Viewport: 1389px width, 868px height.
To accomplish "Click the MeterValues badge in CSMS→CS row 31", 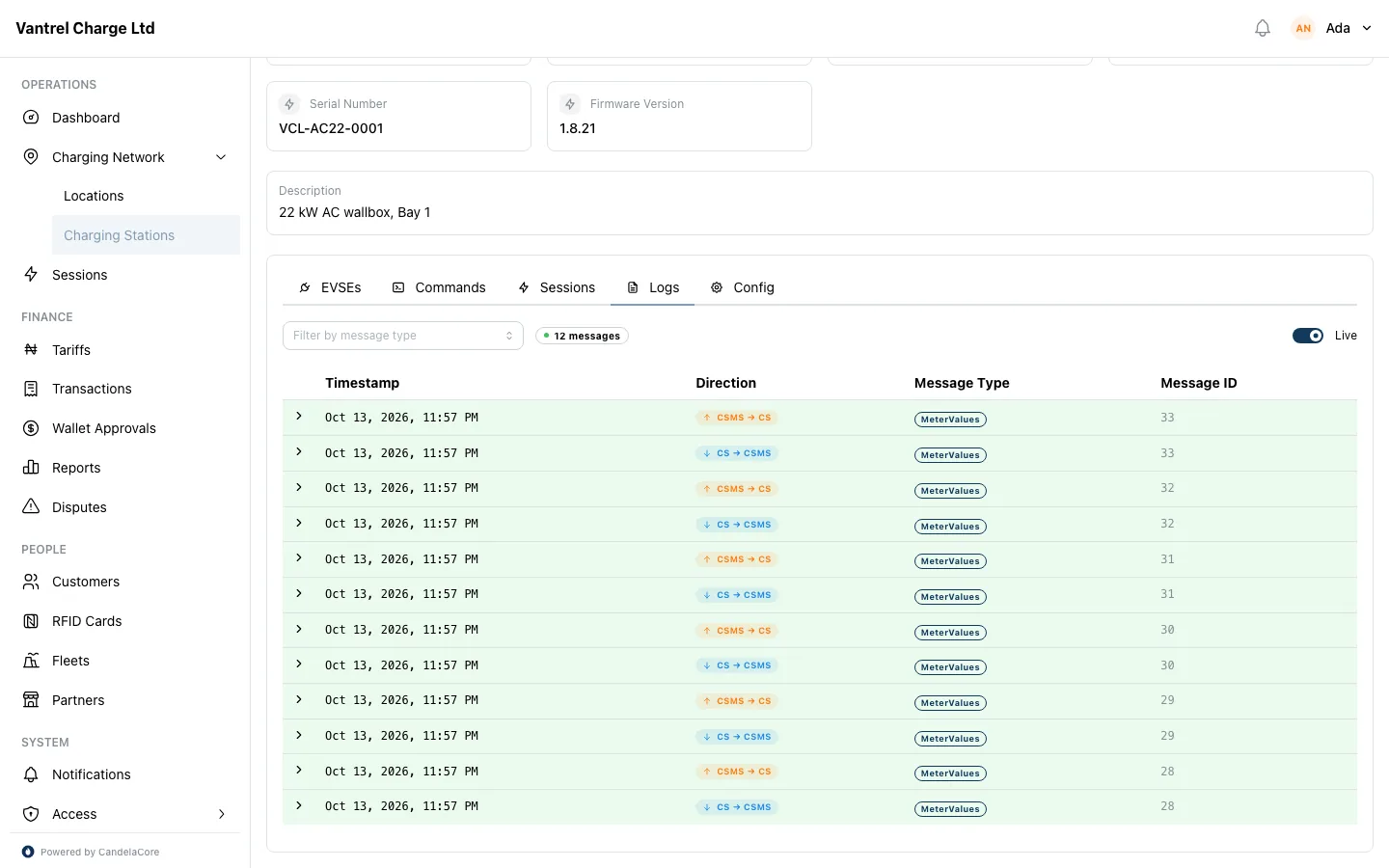I will [950, 561].
